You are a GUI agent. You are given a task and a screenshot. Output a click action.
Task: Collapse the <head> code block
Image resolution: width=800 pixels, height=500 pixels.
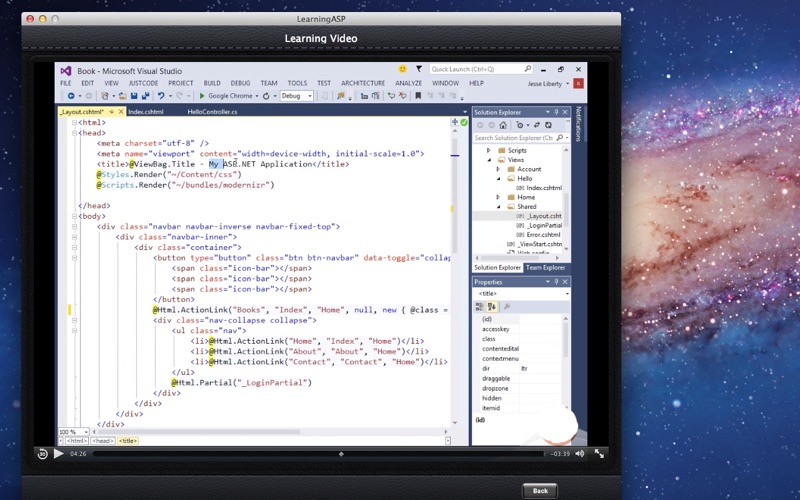pos(74,133)
